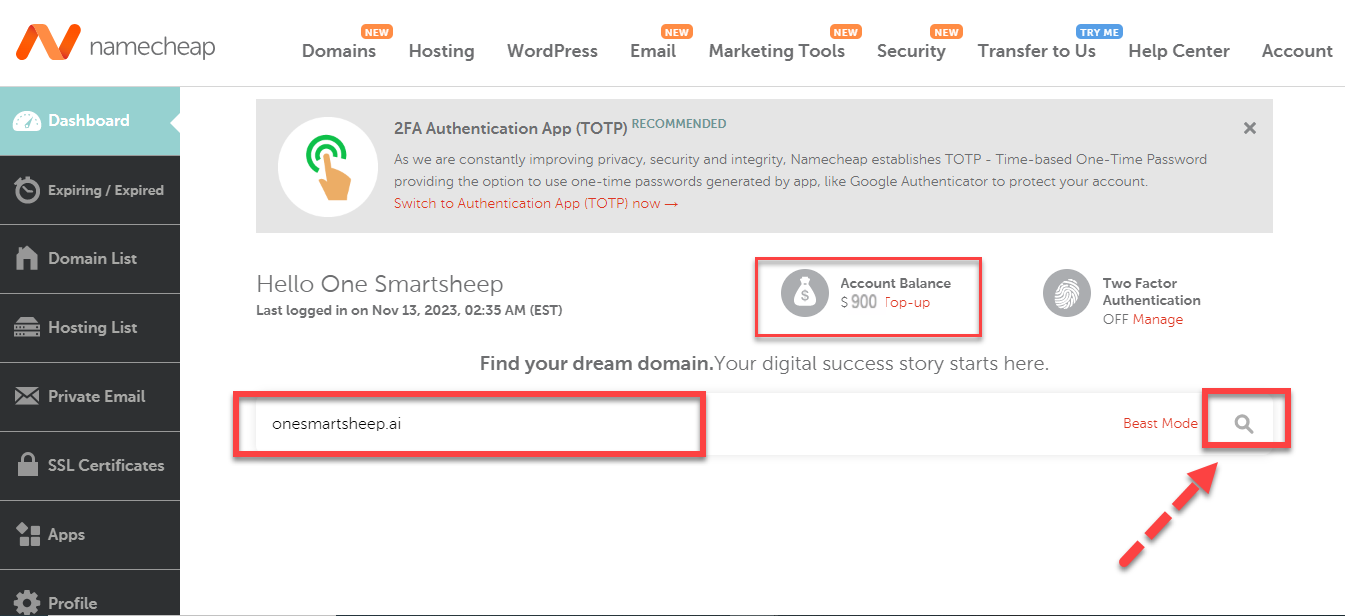
Task: Enable Beast Mode search
Action: point(1160,423)
